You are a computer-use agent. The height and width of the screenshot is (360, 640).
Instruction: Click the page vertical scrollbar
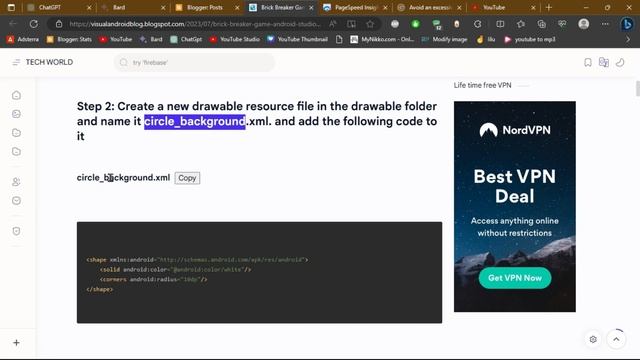[x=638, y=88]
